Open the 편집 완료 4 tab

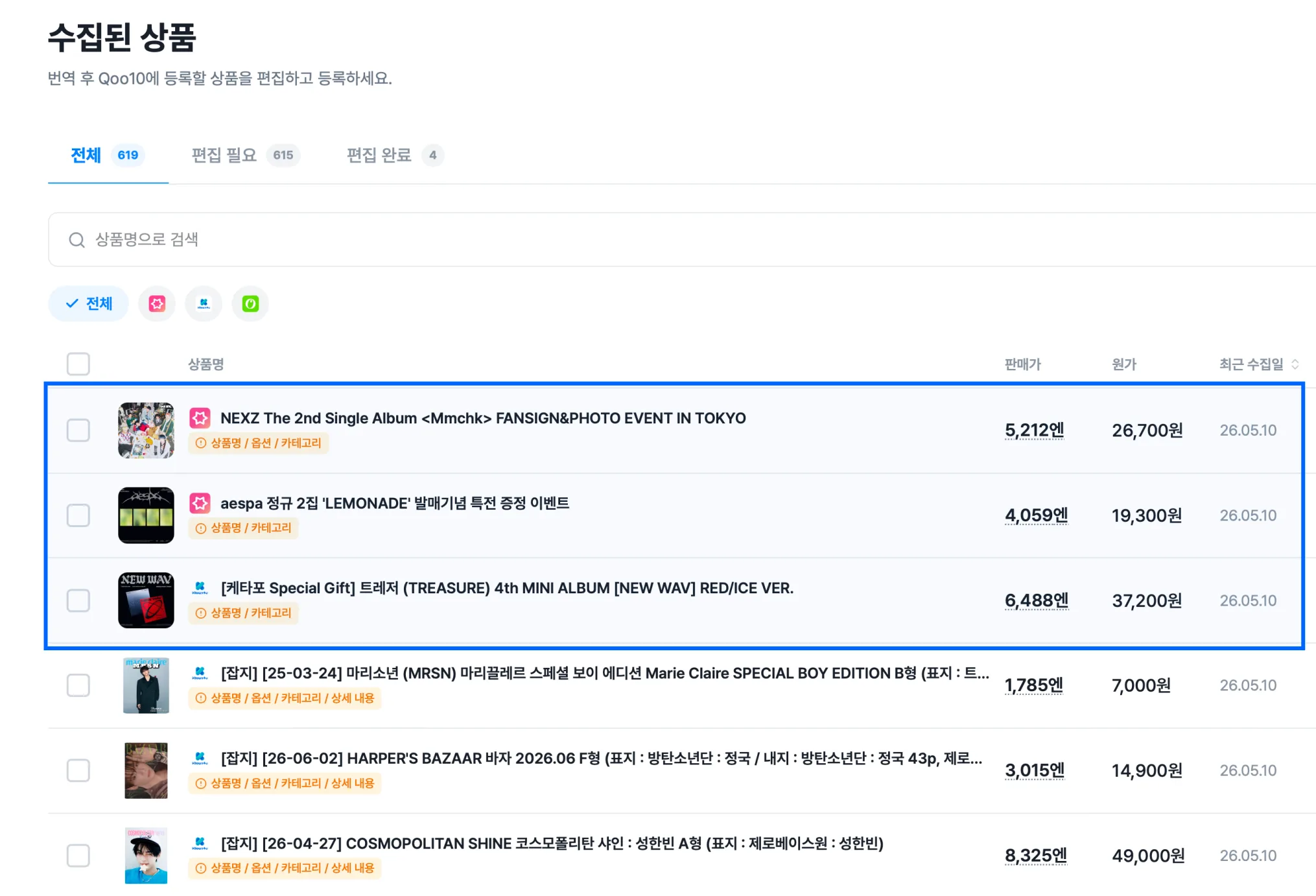[395, 155]
